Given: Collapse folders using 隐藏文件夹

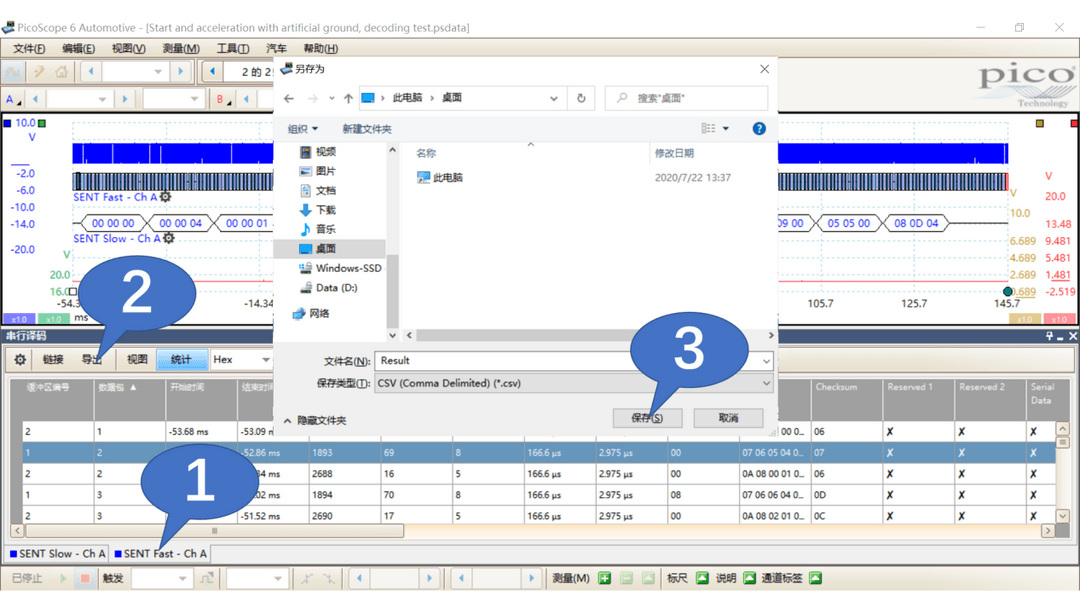Looking at the screenshot, I should [315, 420].
